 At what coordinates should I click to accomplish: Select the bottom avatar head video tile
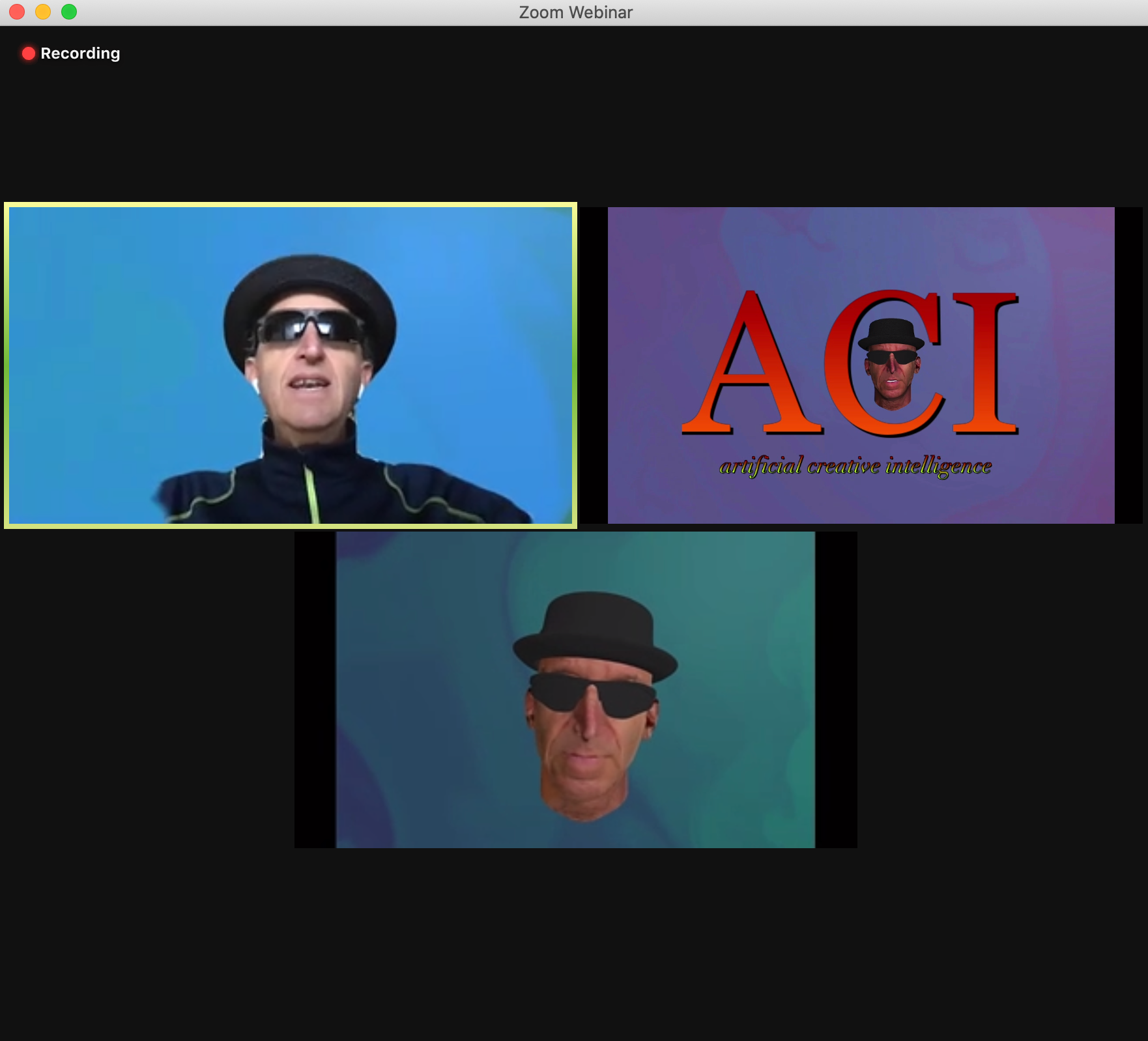[575, 690]
